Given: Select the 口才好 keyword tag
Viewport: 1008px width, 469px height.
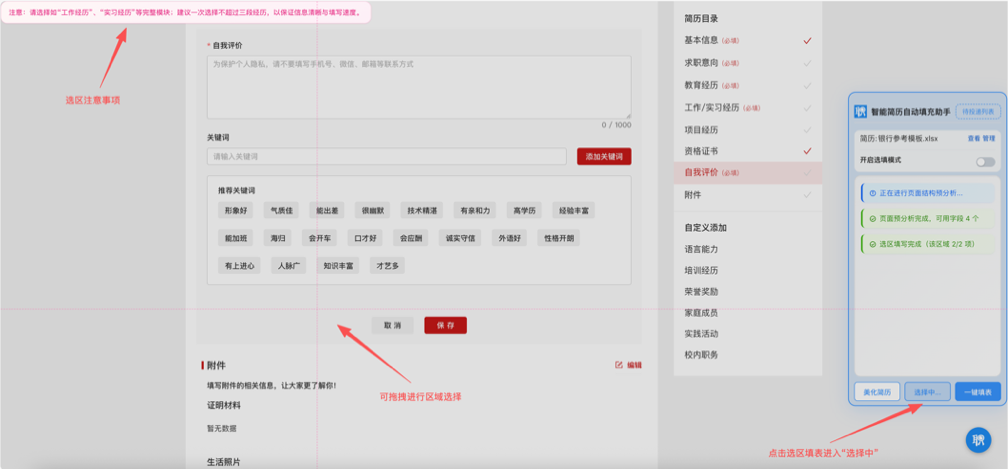Looking at the screenshot, I should click(365, 238).
